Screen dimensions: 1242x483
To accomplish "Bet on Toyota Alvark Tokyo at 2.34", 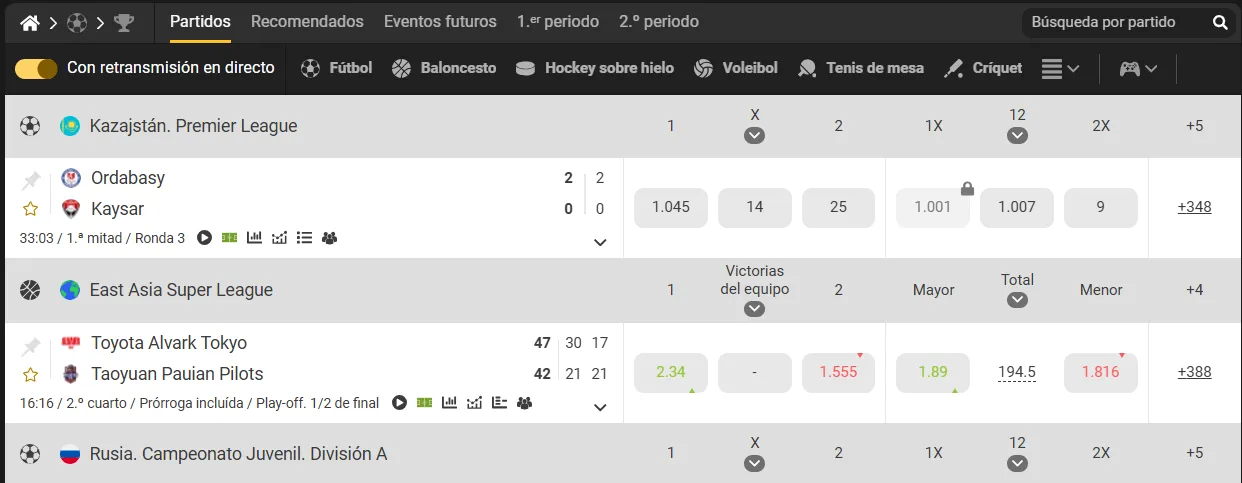I will tap(671, 372).
